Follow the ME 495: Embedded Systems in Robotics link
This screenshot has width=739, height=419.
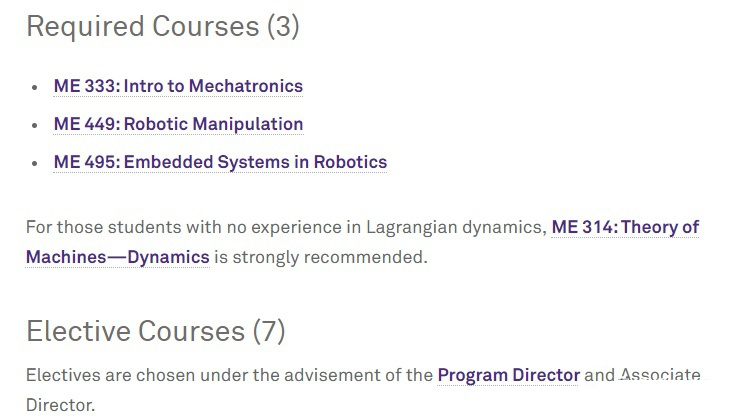tap(220, 162)
